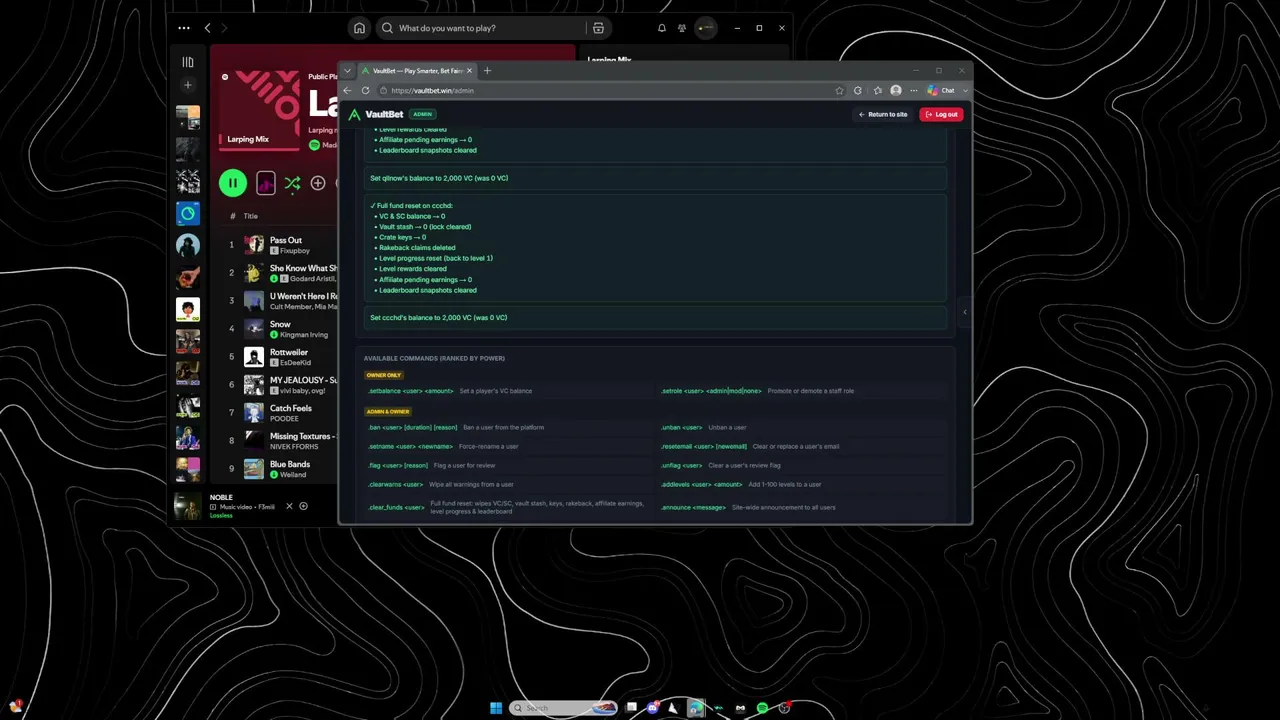Open the blue circle playlist in Spotify sidebar

[188, 213]
